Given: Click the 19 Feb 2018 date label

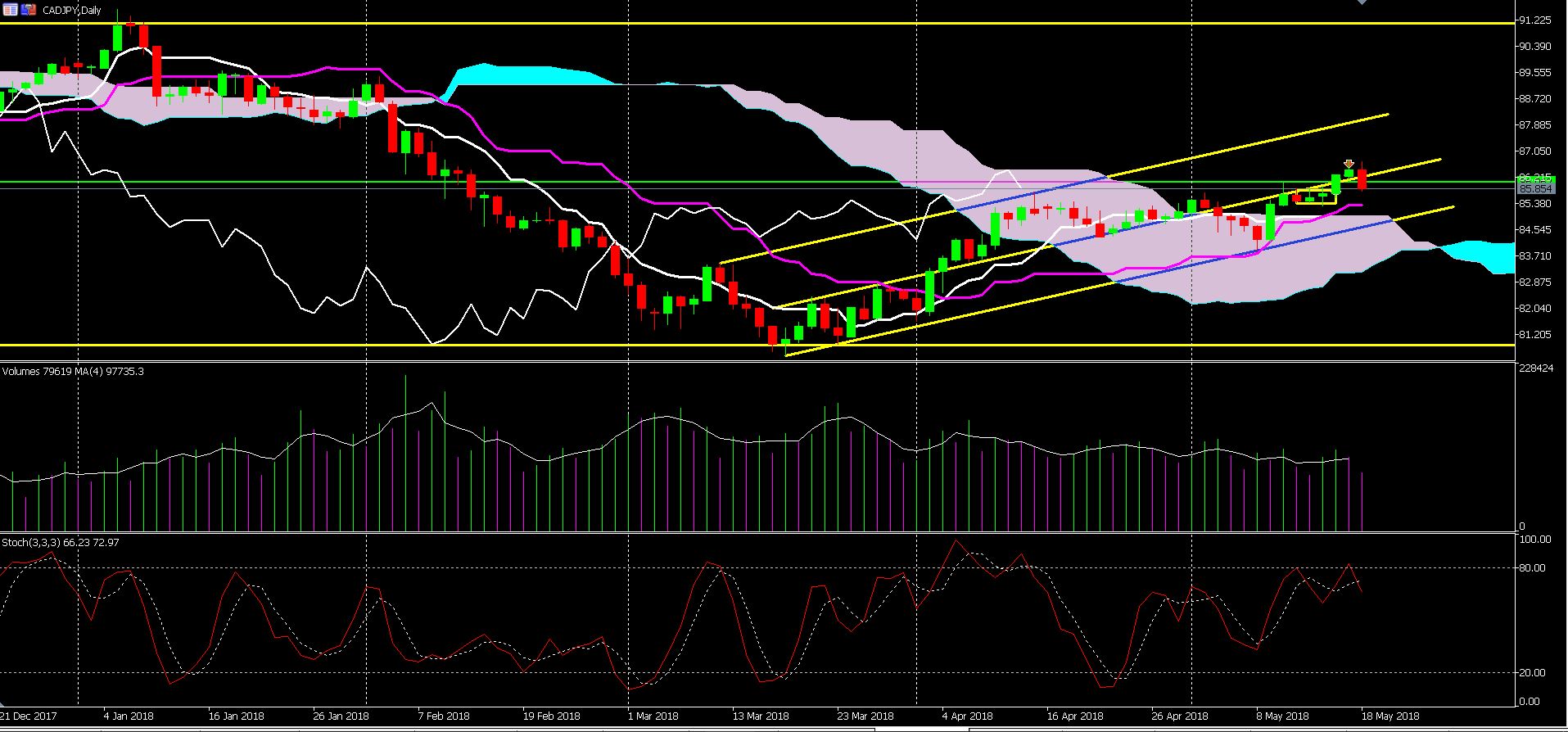Looking at the screenshot, I should tap(551, 716).
